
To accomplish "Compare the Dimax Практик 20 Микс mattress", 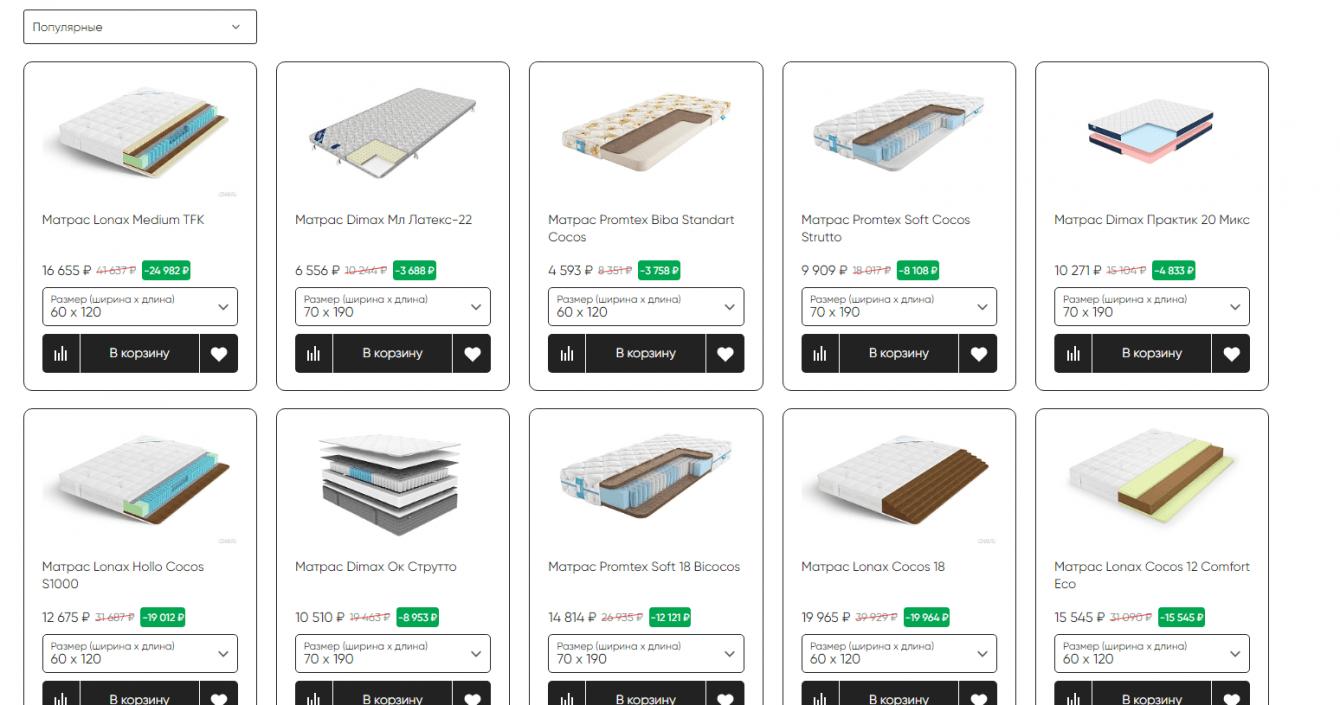I will 1073,353.
